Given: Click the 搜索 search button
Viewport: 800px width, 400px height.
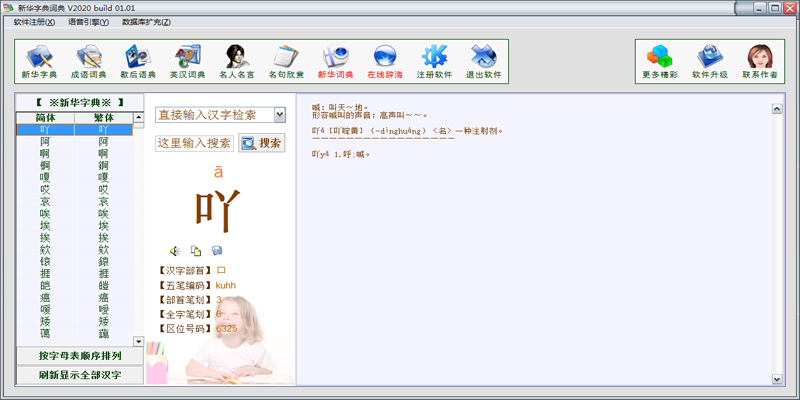Looking at the screenshot, I should pyautogui.click(x=262, y=143).
